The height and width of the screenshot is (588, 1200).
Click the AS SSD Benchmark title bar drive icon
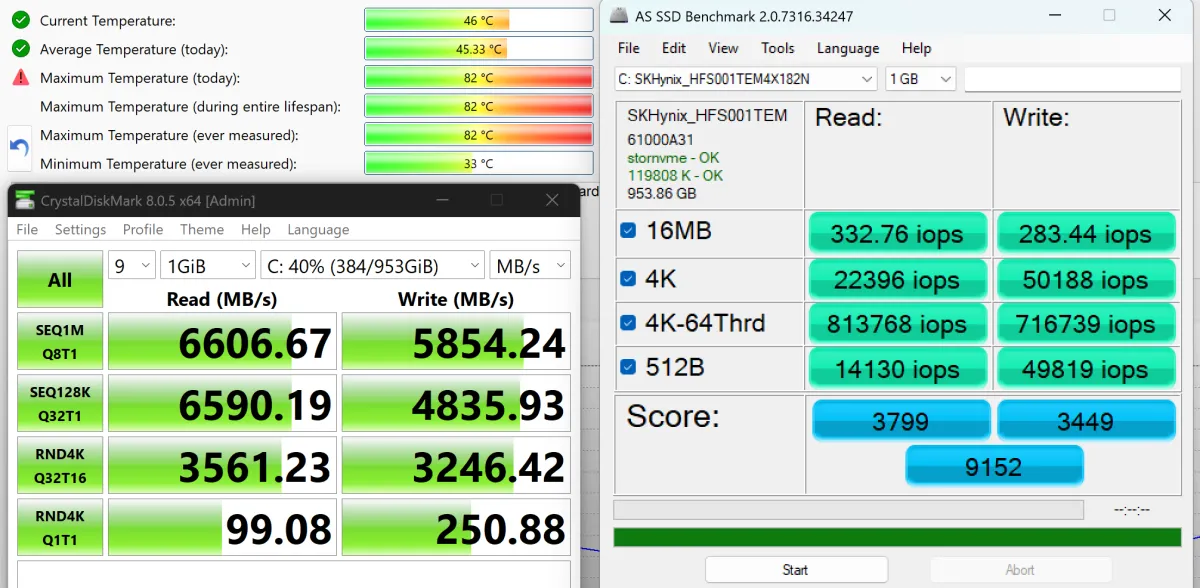pos(619,16)
